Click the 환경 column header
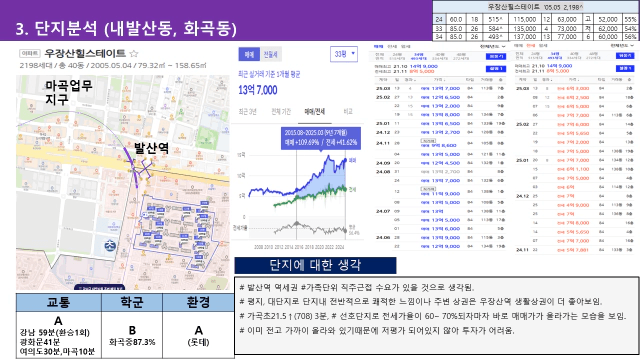The width and height of the screenshot is (640, 360). [x=198, y=302]
